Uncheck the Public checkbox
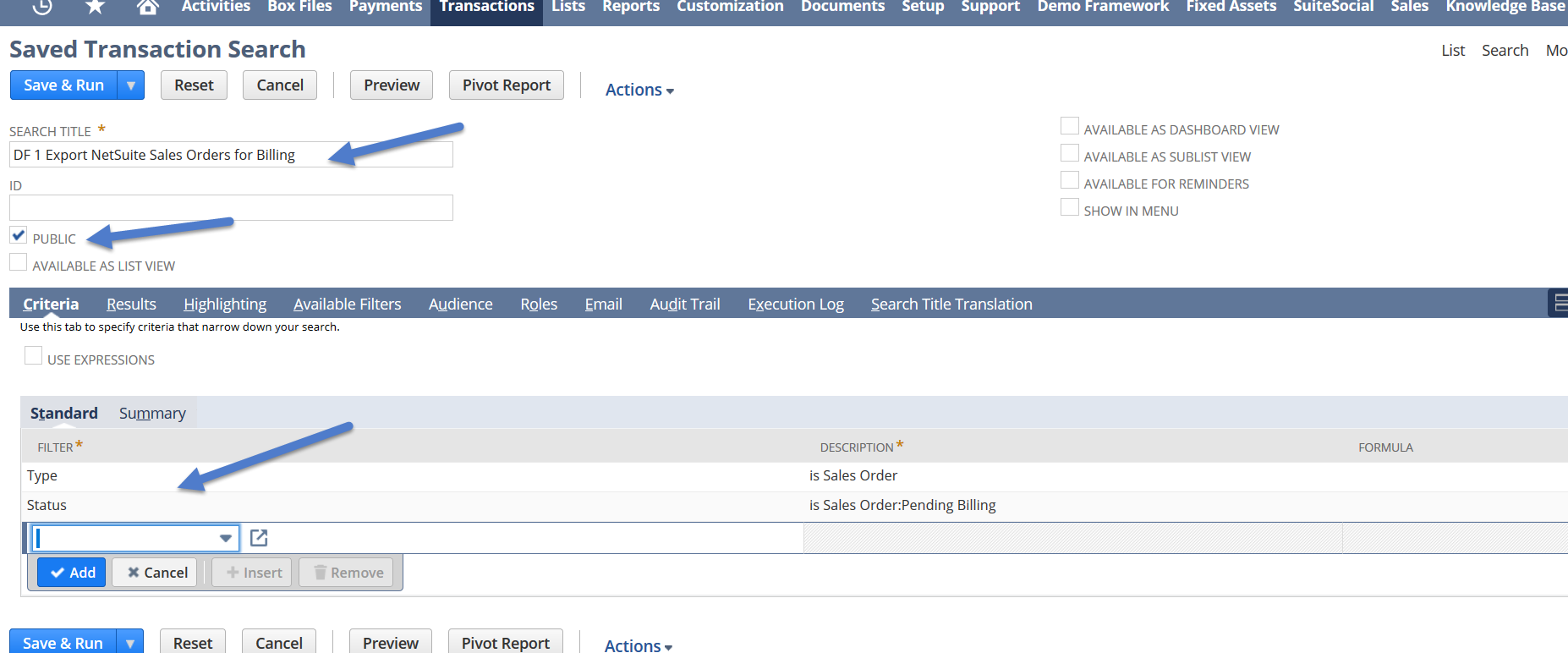This screenshot has width=1568, height=653. tap(19, 236)
